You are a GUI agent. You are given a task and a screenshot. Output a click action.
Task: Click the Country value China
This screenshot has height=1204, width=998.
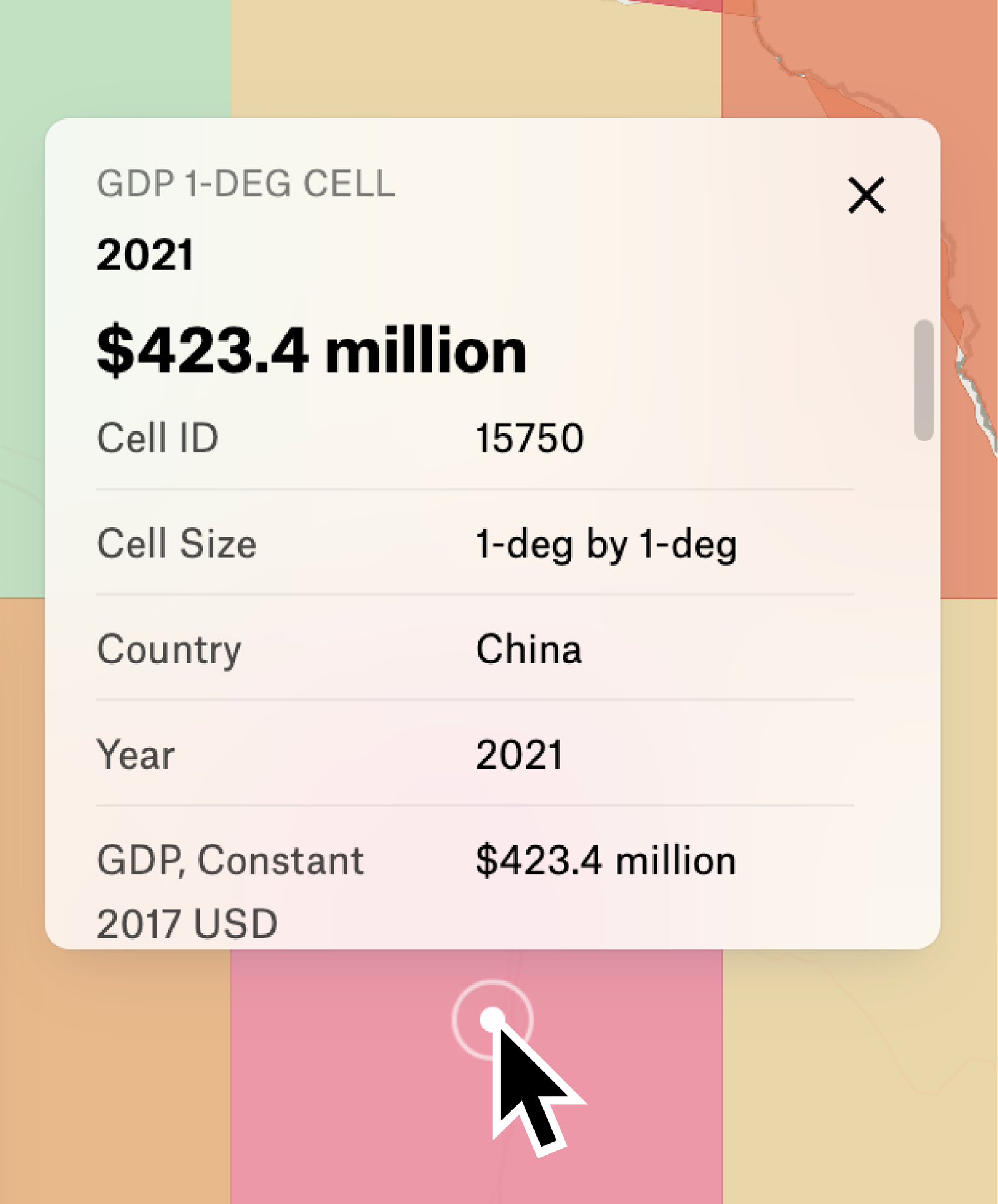coord(528,649)
